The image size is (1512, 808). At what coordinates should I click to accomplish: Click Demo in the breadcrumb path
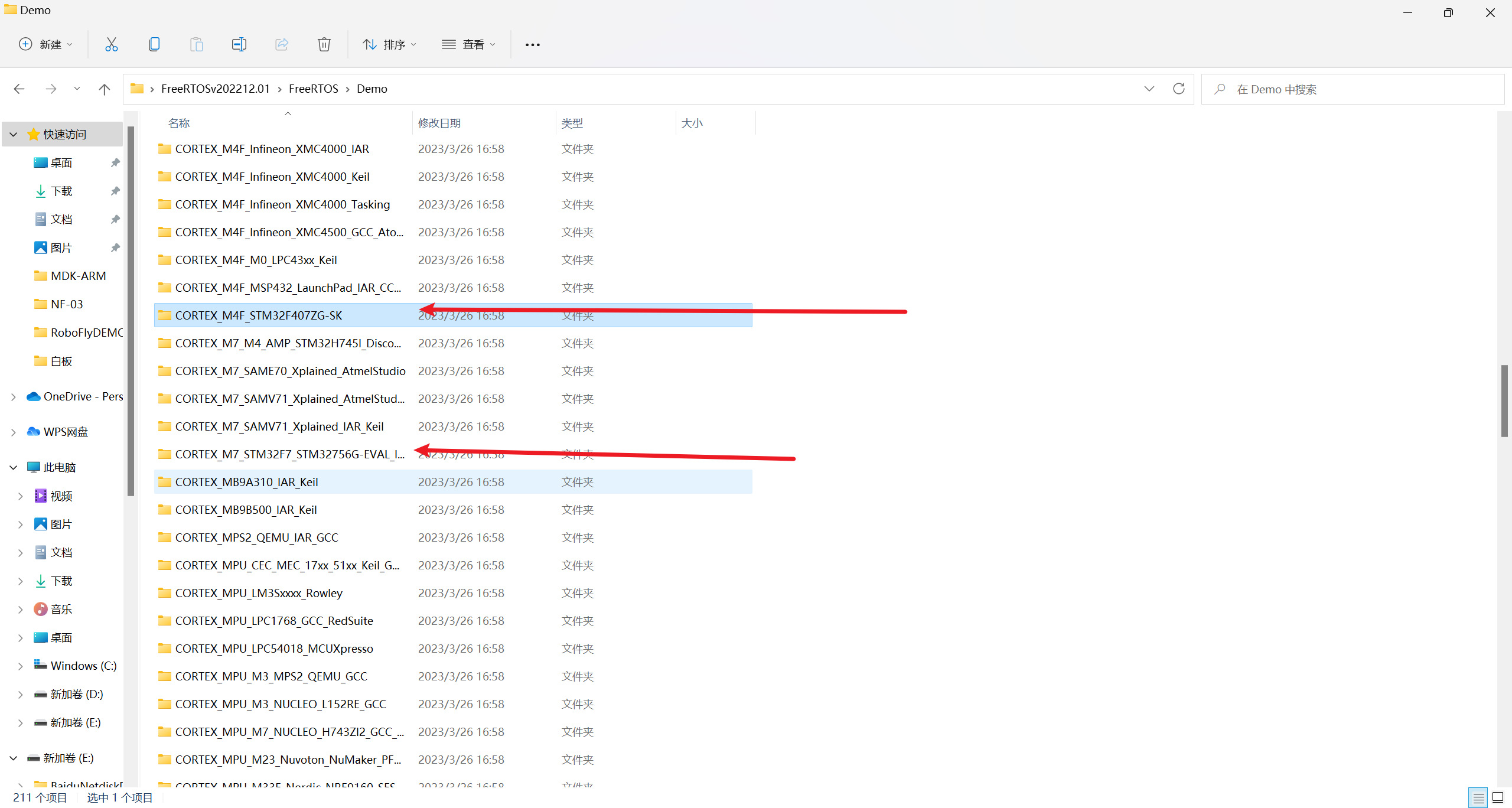coord(372,89)
